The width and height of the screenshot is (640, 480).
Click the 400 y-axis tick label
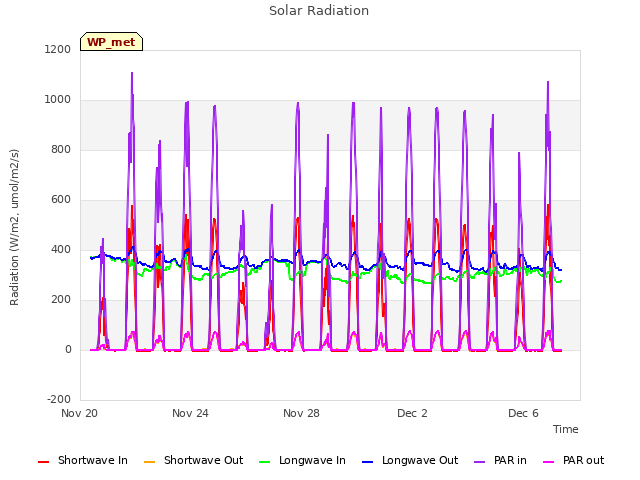click(x=61, y=249)
